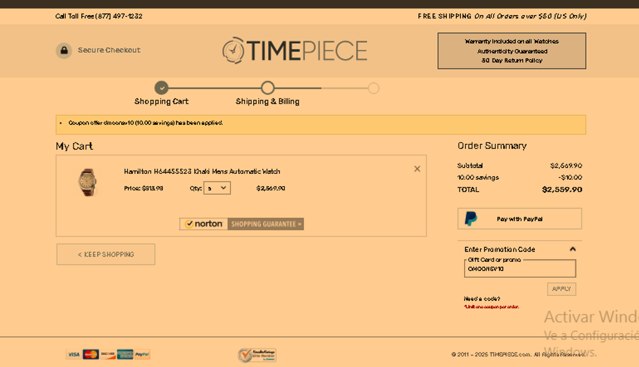Click the watch Price: $513.98 text
The height and width of the screenshot is (367, 639).
tap(143, 189)
